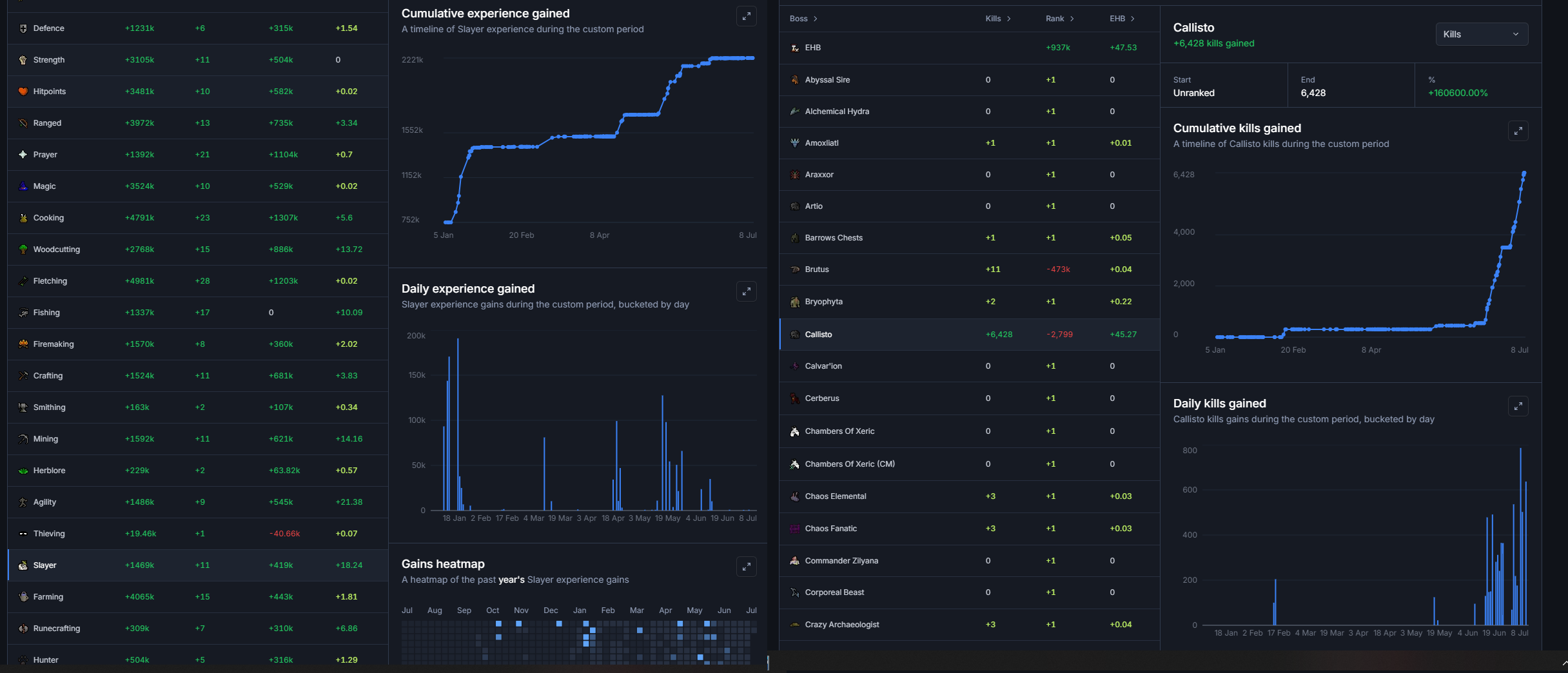Click Thieving's -40.66k rank value
Screen dimensions: 1568x673
click(x=284, y=534)
